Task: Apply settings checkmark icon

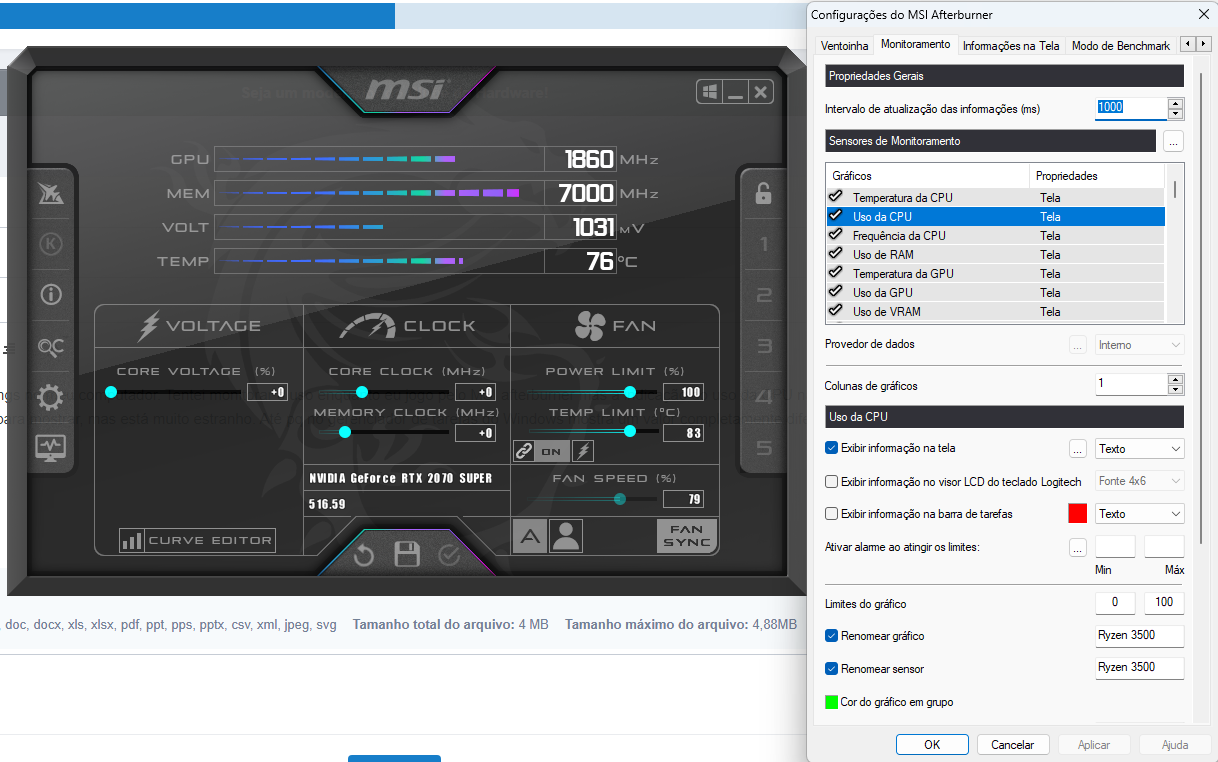Action: click(449, 555)
